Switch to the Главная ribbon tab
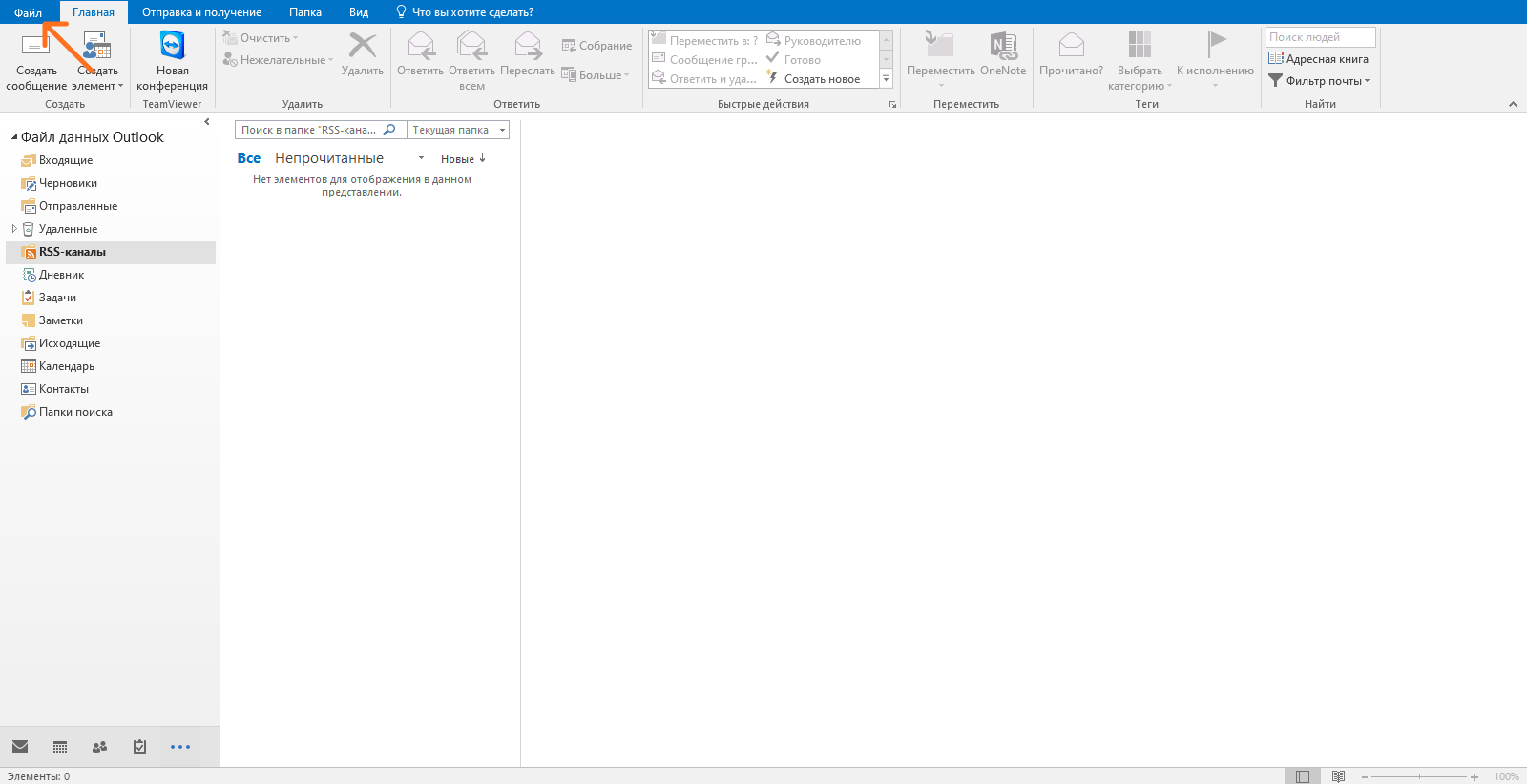Image resolution: width=1527 pixels, height=784 pixels. [94, 12]
